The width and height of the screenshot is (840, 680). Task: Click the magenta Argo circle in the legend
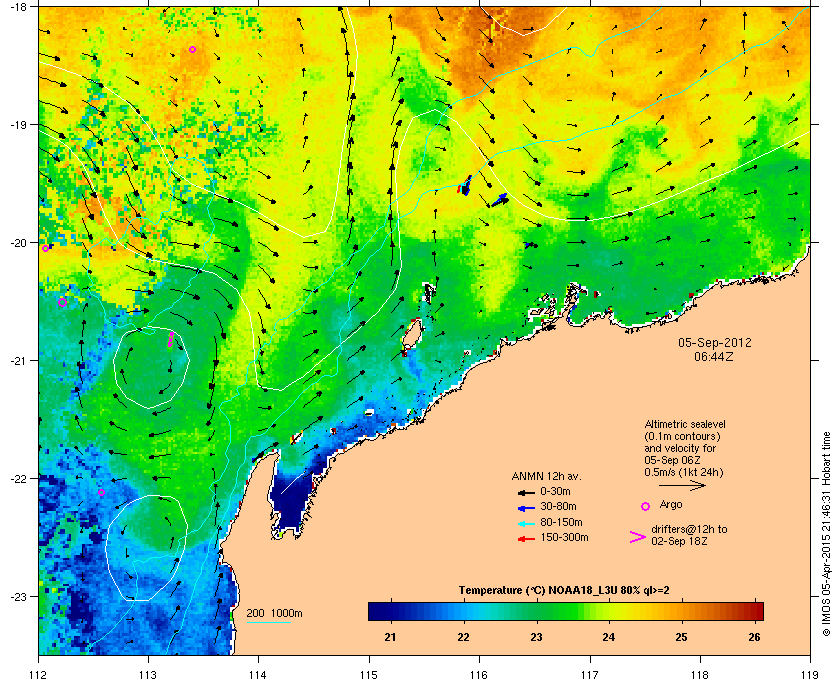(x=646, y=506)
